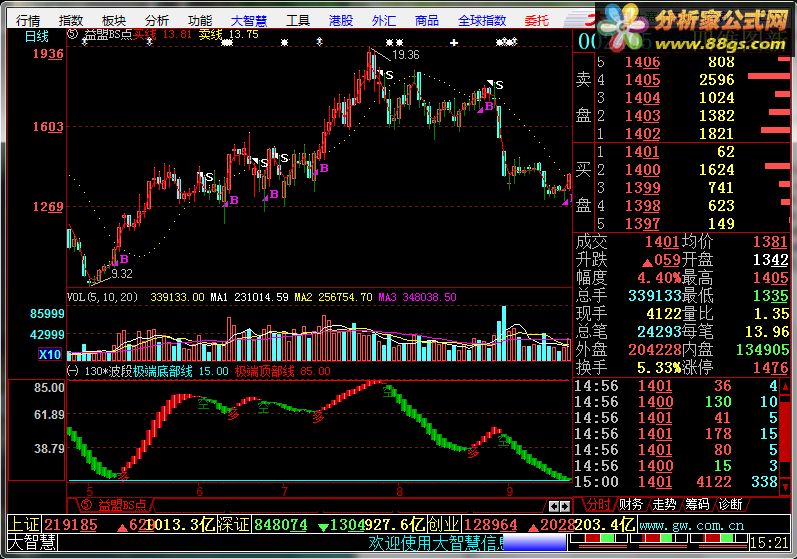Click sell level 1 price 1402
This screenshot has height=559, width=797.
pyautogui.click(x=642, y=134)
